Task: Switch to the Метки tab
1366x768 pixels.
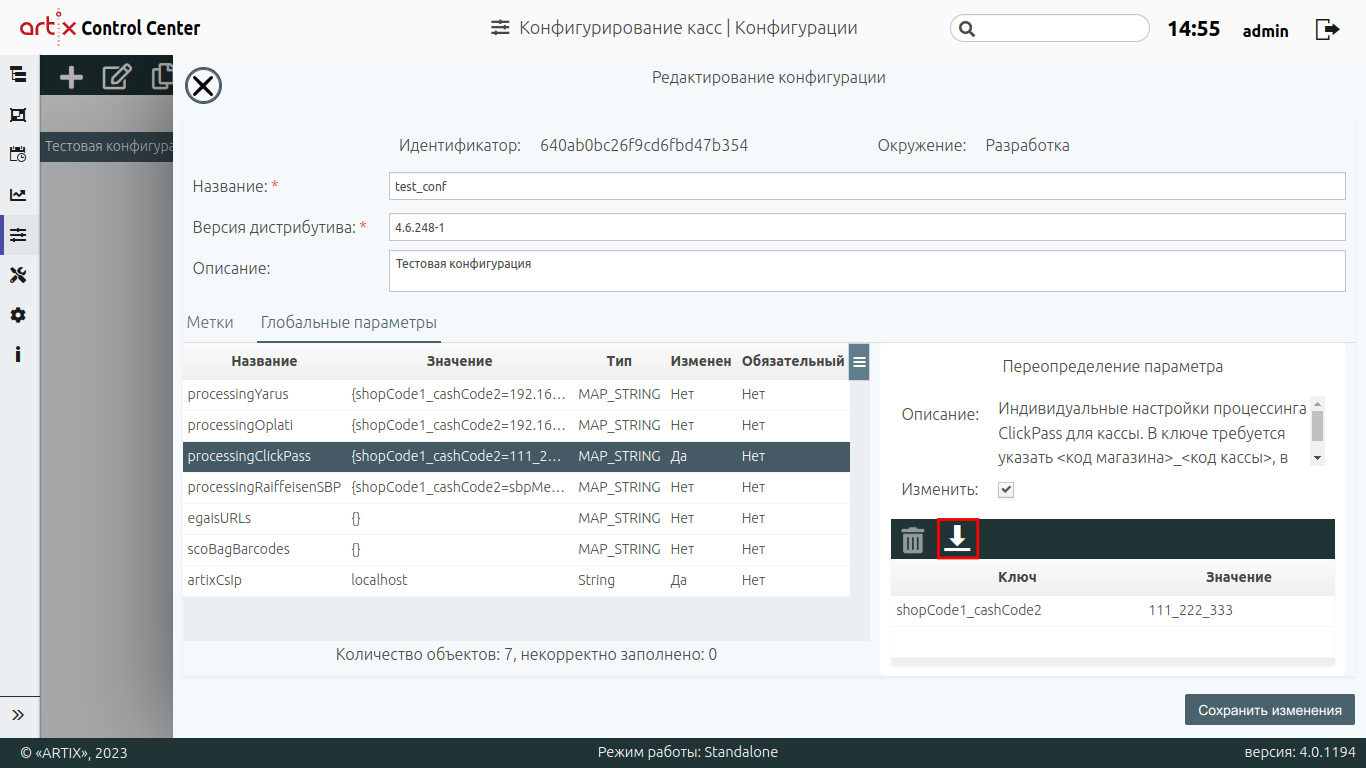Action: 210,322
